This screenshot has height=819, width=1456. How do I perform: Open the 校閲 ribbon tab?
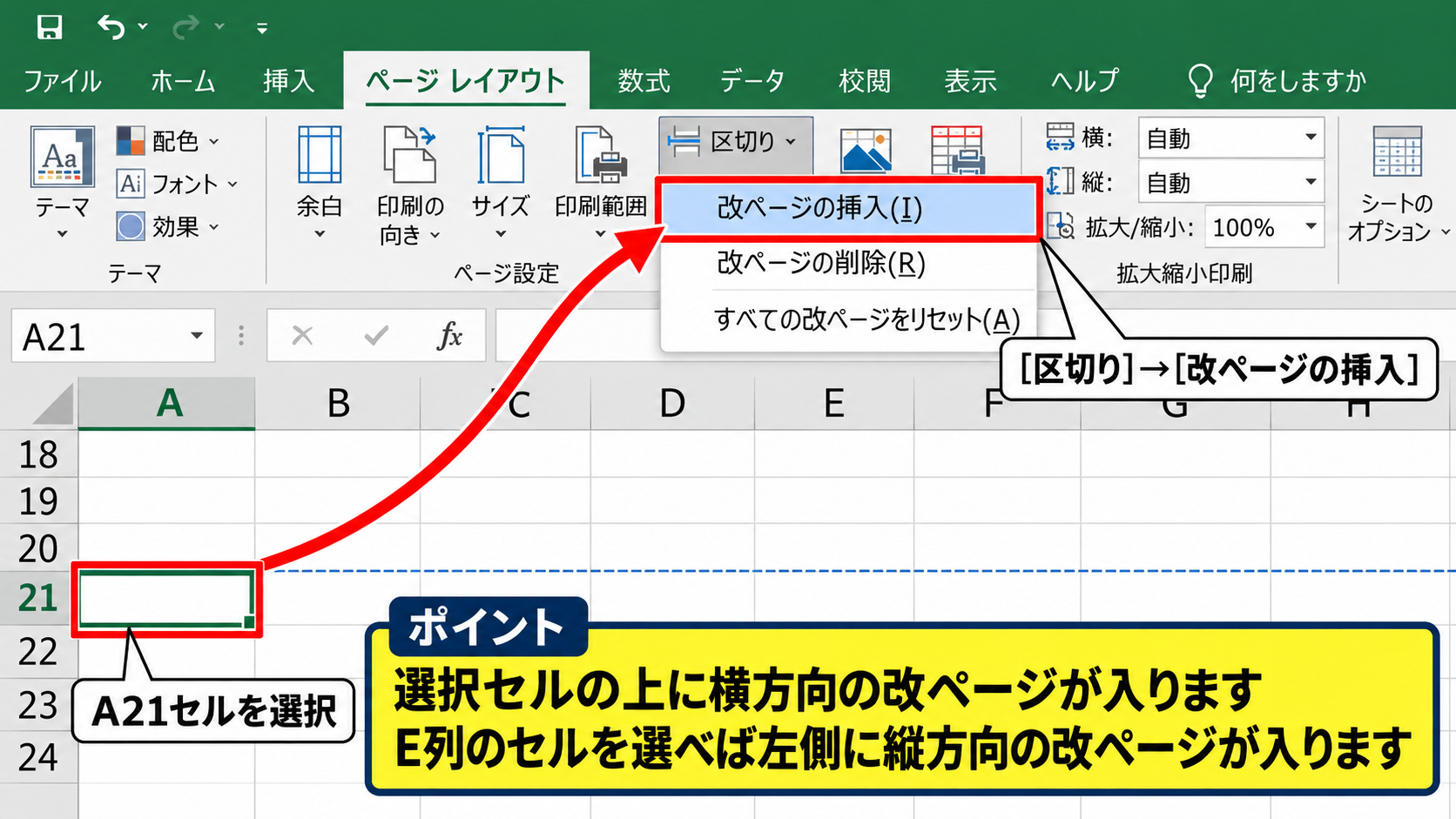(x=865, y=81)
